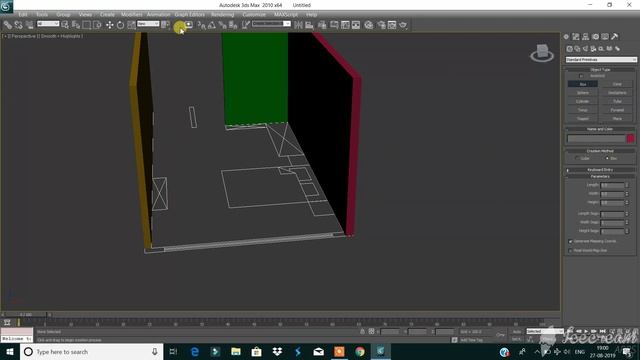Select Shapes category in Create panel
Screen dimensions: 640x360
(577, 49)
